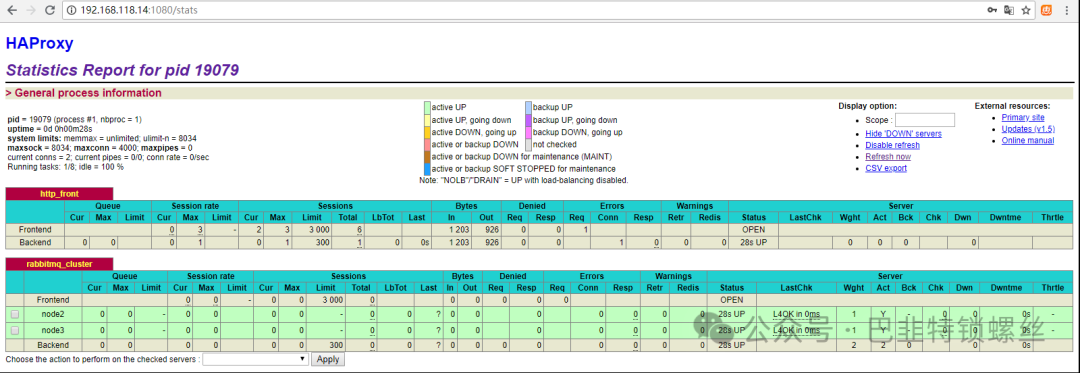Click the 'Choose the action to perform' label
Image resolution: width=1080 pixels, height=373 pixels.
pyautogui.click(x=103, y=359)
